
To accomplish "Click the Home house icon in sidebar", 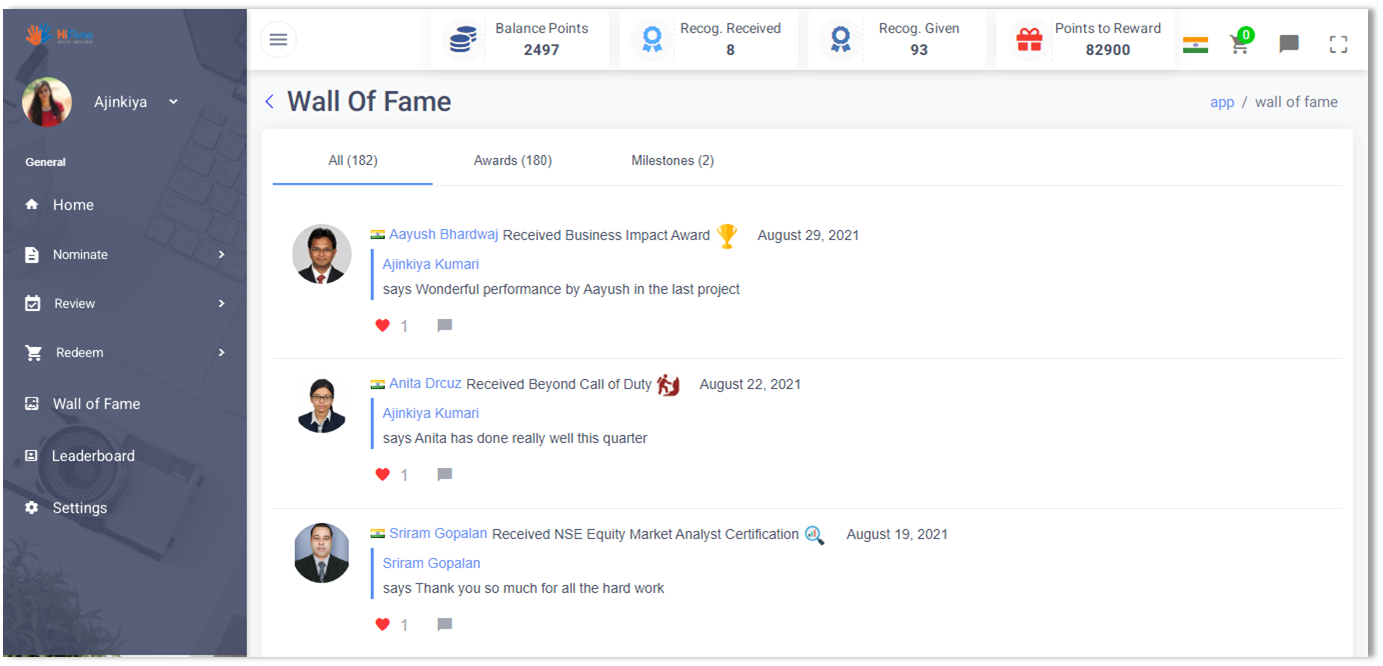I will pos(32,204).
